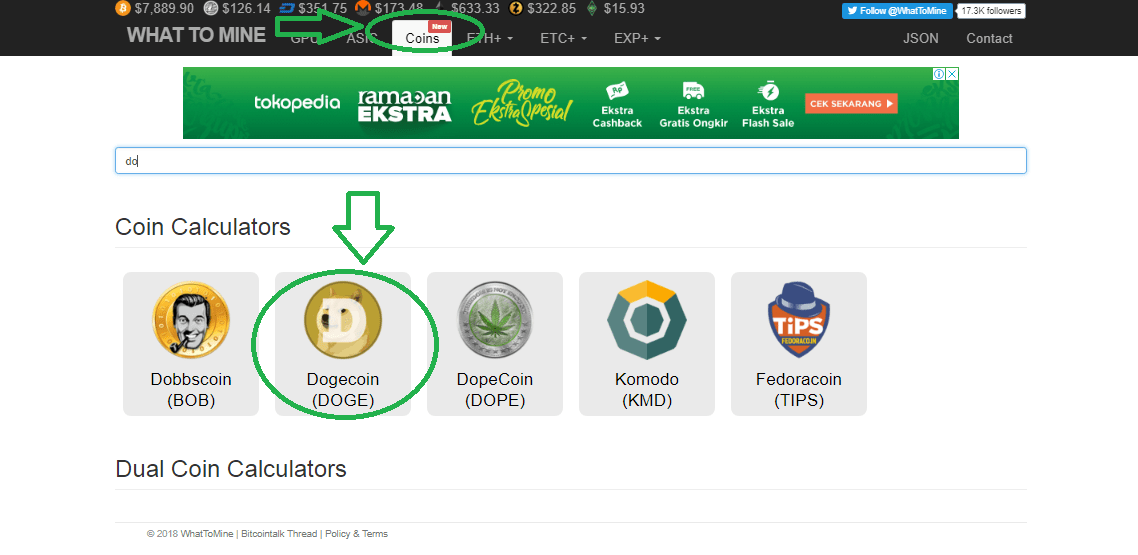Click the Monero price ticker icon
The image size is (1138, 555).
tap(362, 9)
